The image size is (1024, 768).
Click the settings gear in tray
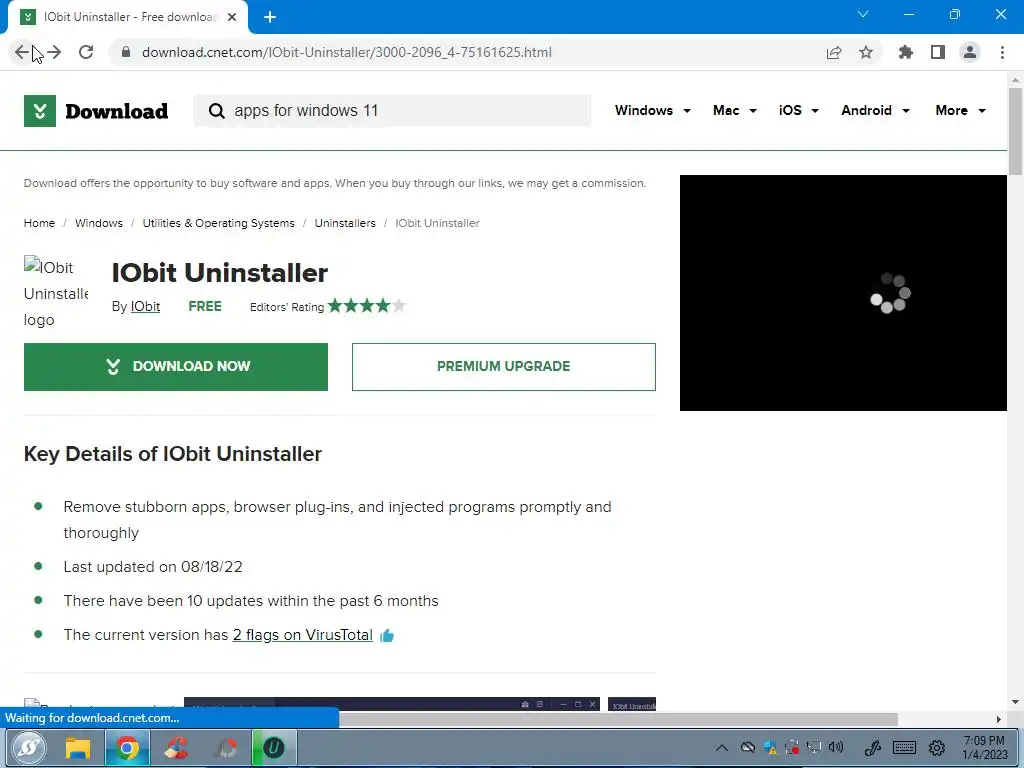(936, 748)
